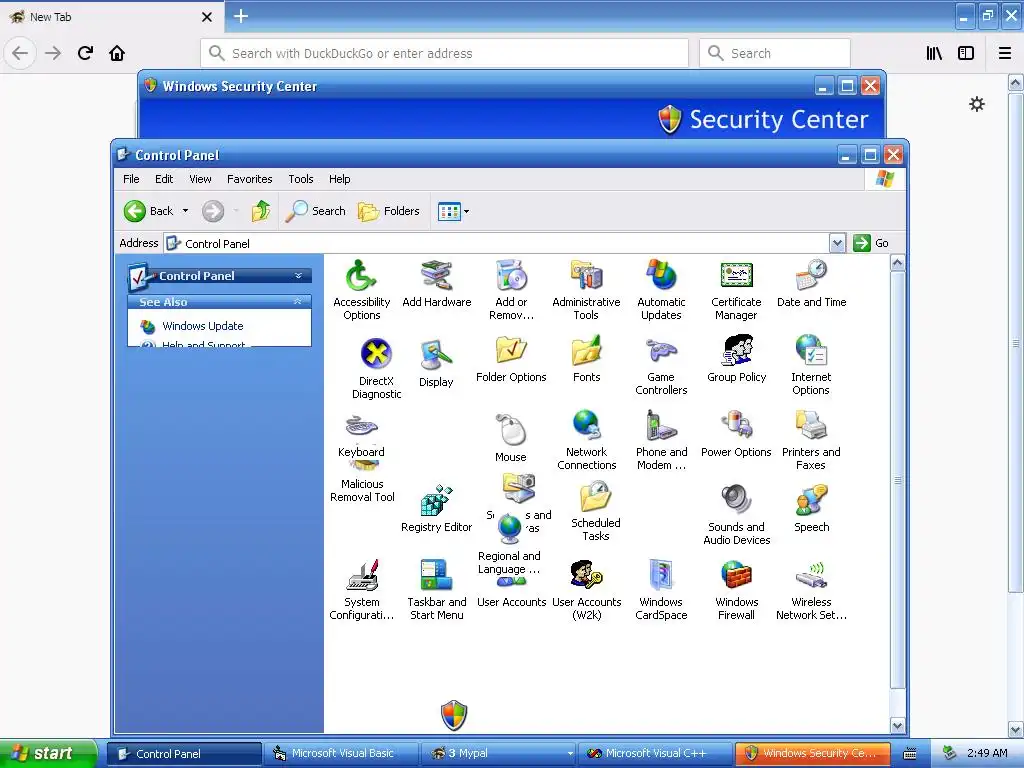Image resolution: width=1024 pixels, height=768 pixels.
Task: Switch to Microsoft Visual Basic taskbar item
Action: pyautogui.click(x=342, y=753)
